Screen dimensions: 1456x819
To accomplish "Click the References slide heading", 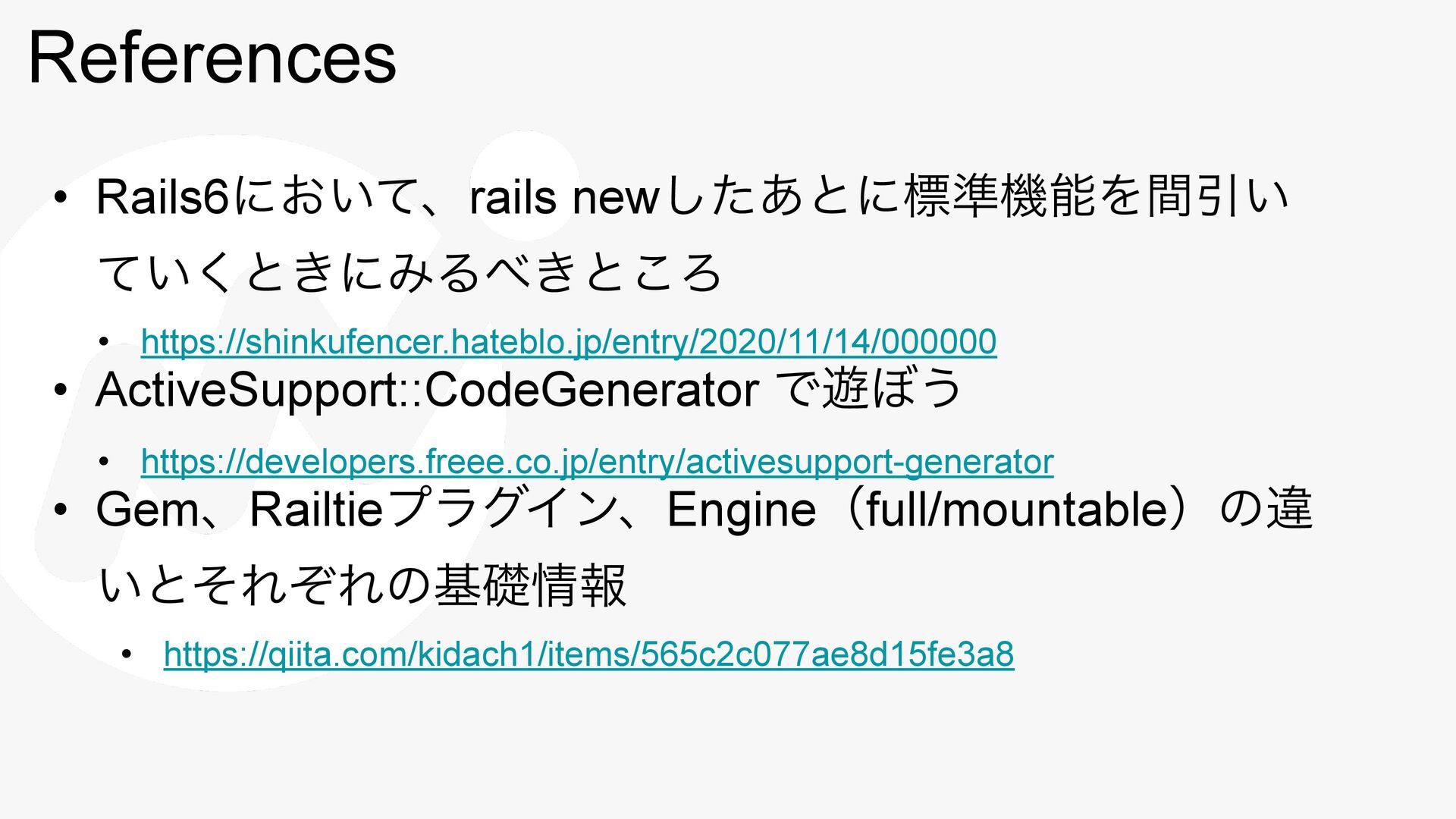I will (x=212, y=58).
